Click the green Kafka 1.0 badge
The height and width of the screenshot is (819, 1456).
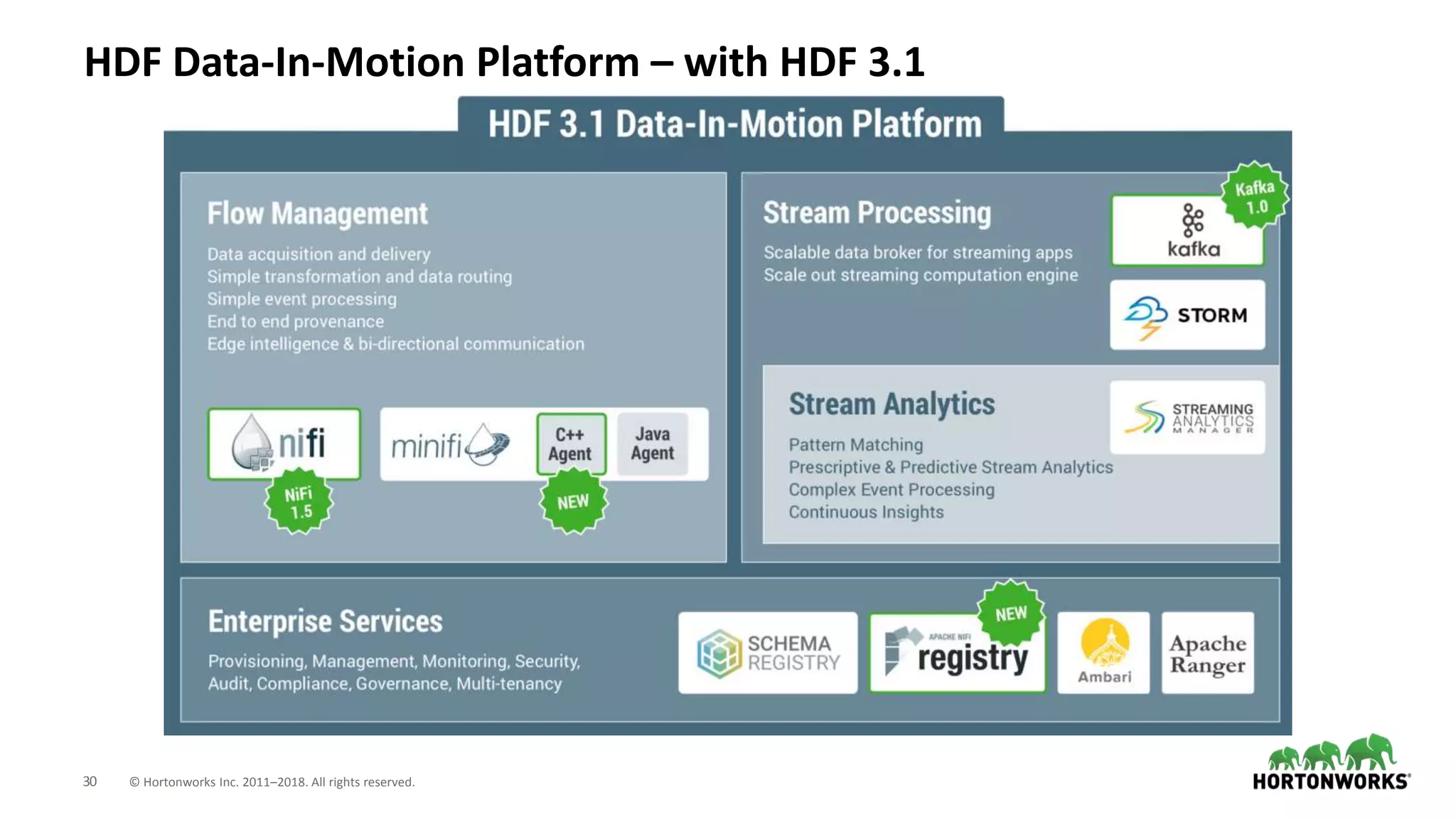tap(1254, 196)
